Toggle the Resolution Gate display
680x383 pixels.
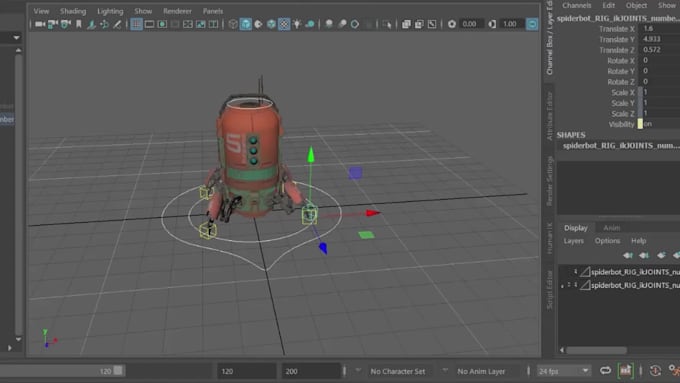(x=162, y=24)
